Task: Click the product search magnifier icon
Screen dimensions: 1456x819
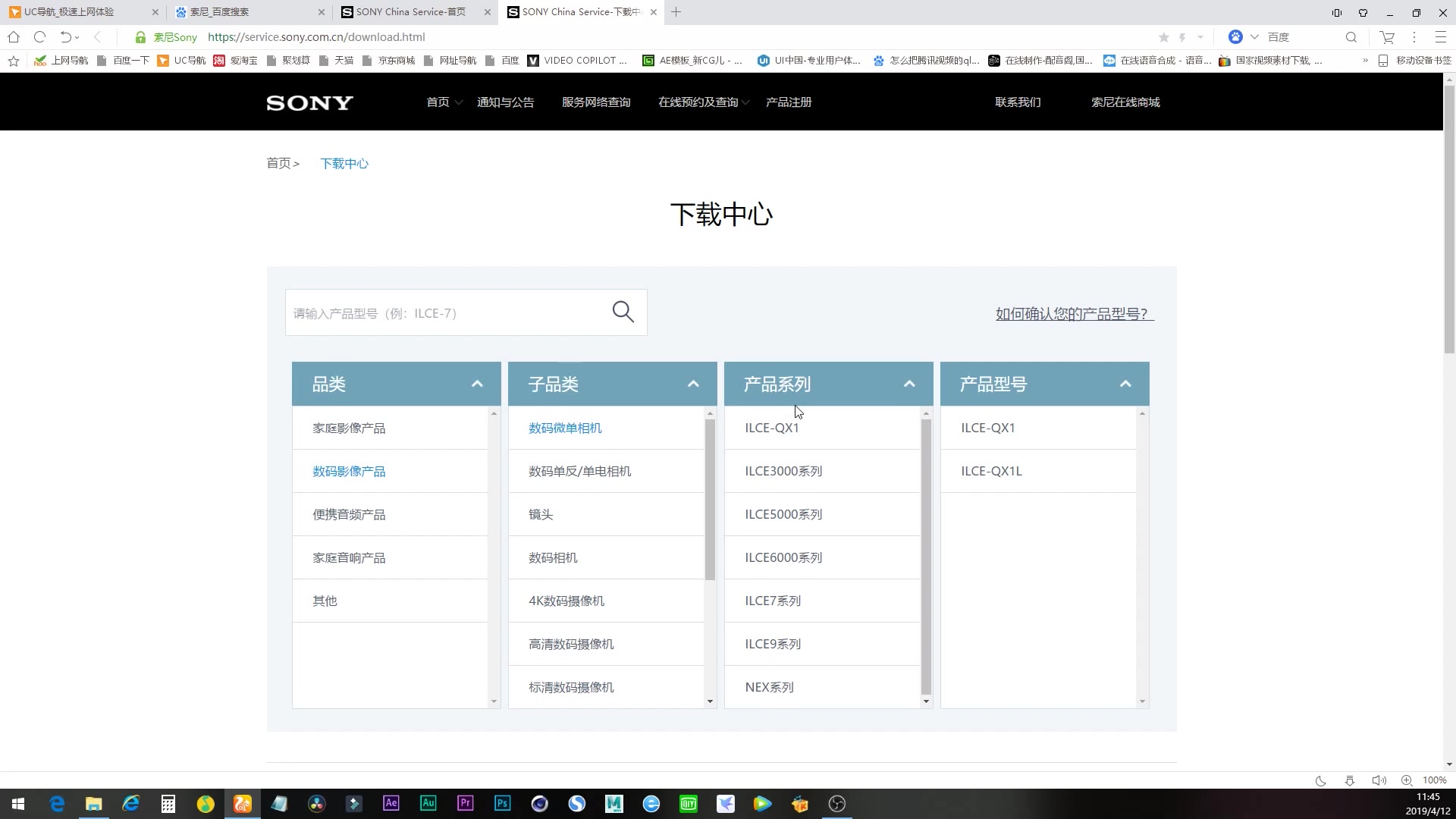Action: 623,312
